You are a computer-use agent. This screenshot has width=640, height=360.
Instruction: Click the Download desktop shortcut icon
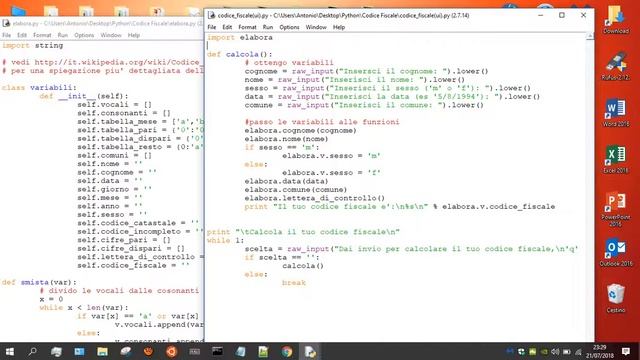[616, 18]
